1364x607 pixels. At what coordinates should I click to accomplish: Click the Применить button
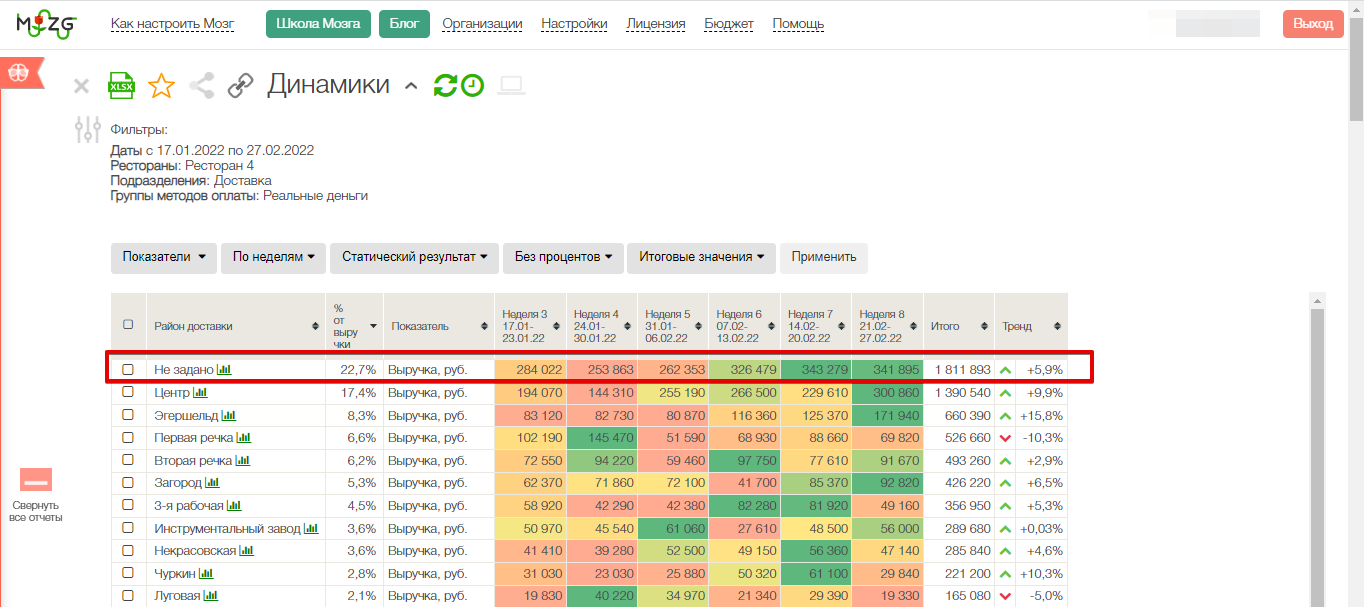824,257
